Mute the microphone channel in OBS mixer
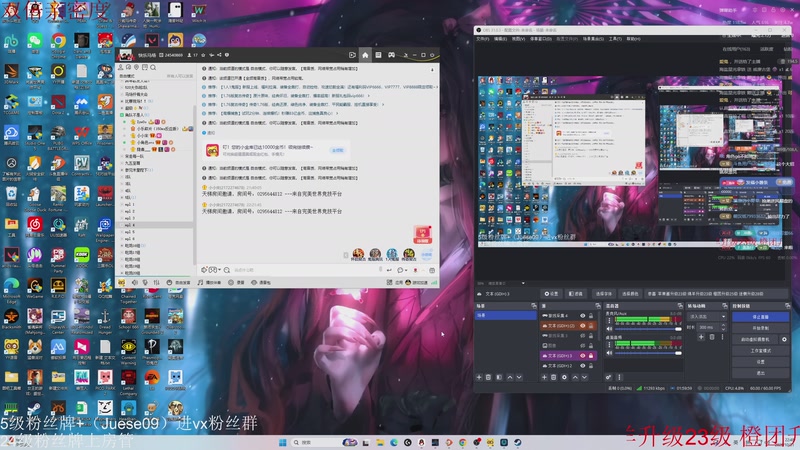 (609, 329)
